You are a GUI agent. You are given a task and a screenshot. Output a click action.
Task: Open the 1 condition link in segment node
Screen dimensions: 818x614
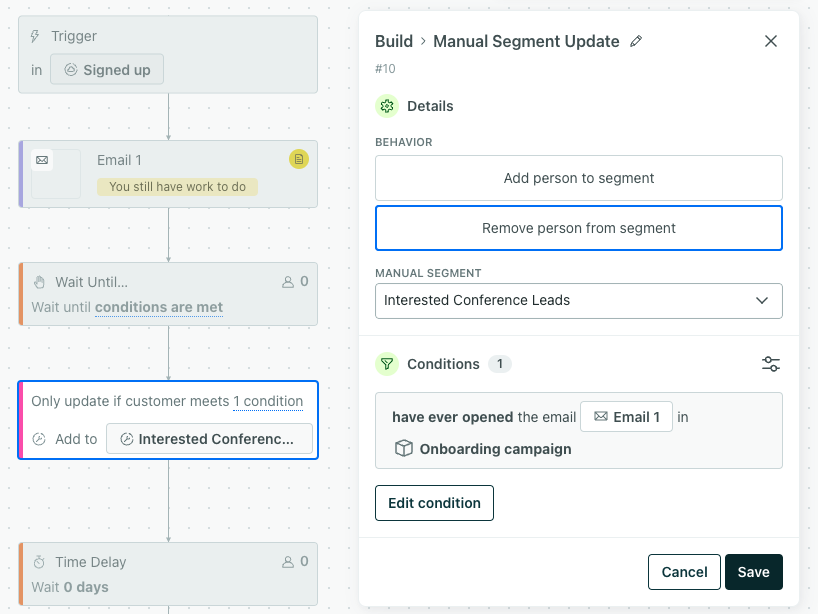click(268, 401)
